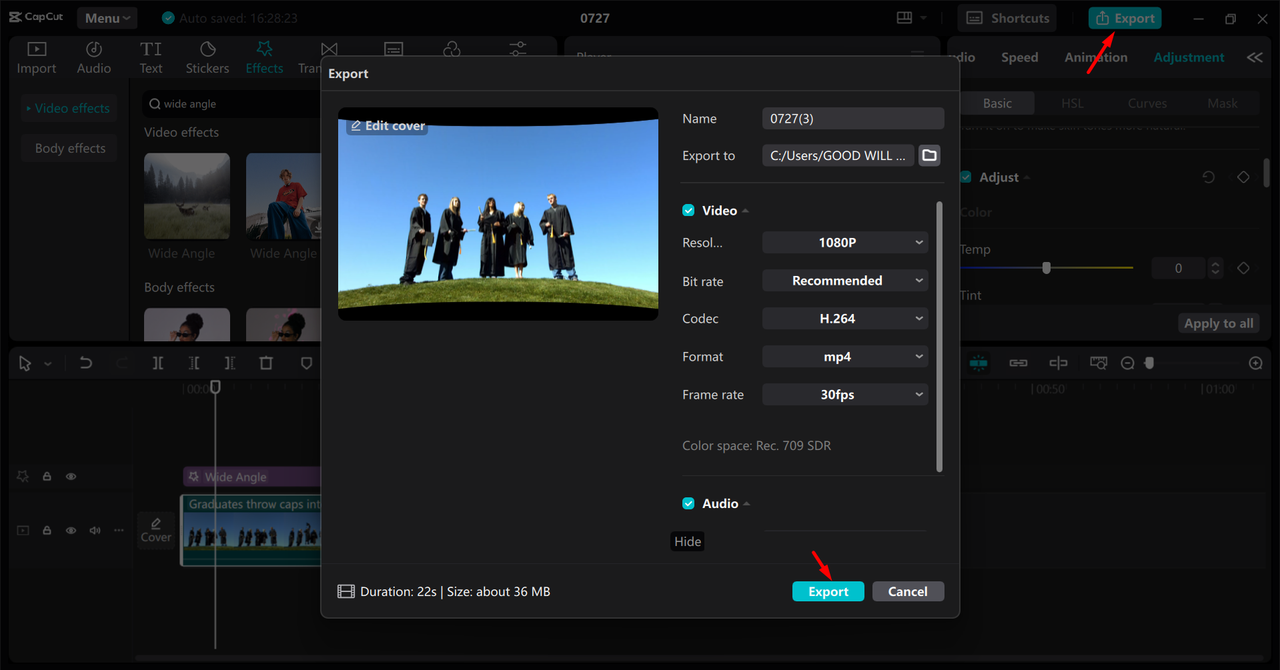
Task: Select the Adjustment tab
Action: point(1188,58)
